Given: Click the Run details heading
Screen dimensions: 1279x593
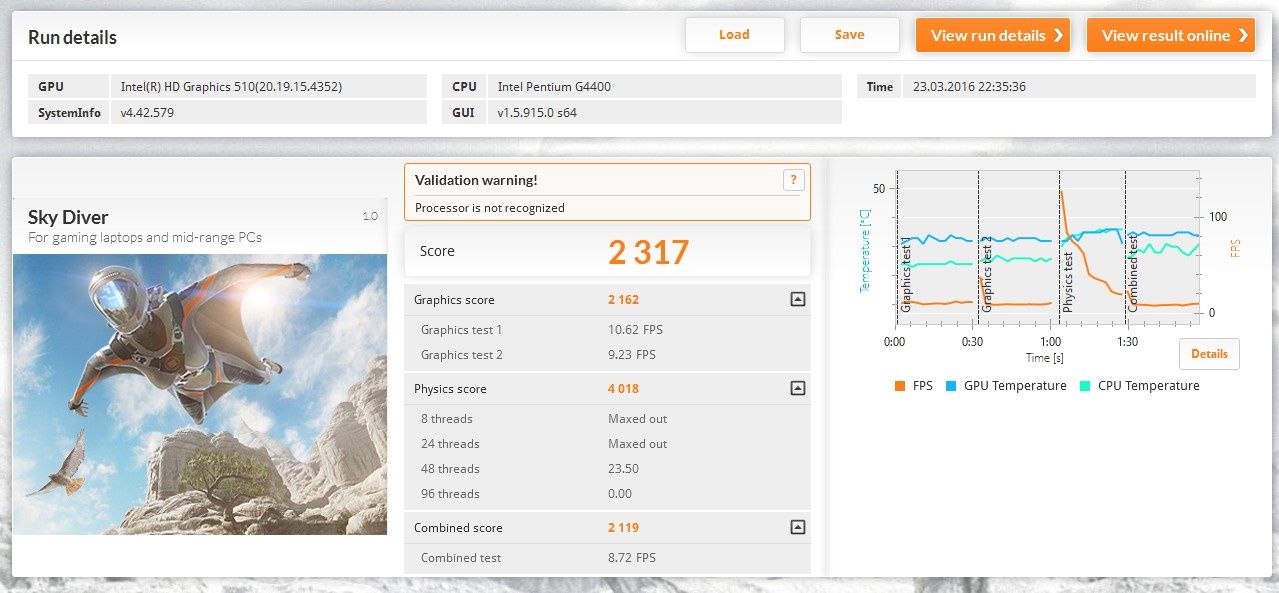Looking at the screenshot, I should pyautogui.click(x=72, y=38).
